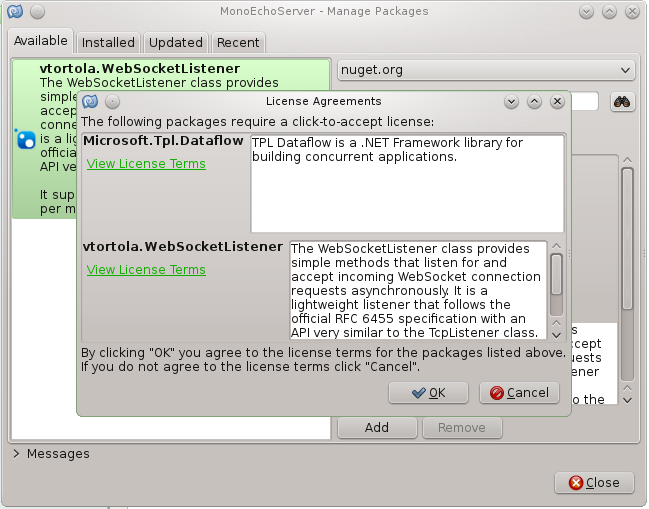Click up arrow of WebSocketListener description scrollbar

click(556, 246)
